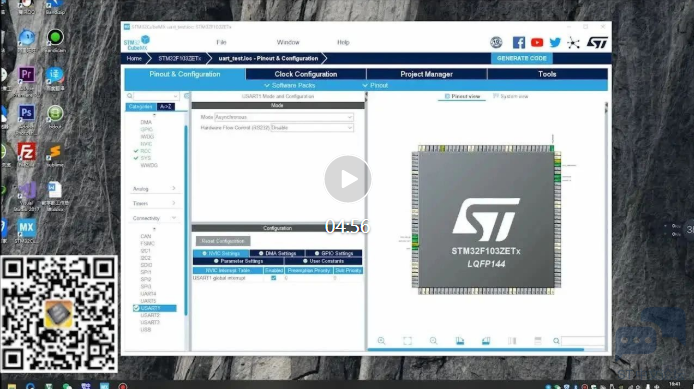The image size is (694, 390).
Task: Toggle the horizontal layout icon in pinout toolbar
Action: (x=538, y=340)
